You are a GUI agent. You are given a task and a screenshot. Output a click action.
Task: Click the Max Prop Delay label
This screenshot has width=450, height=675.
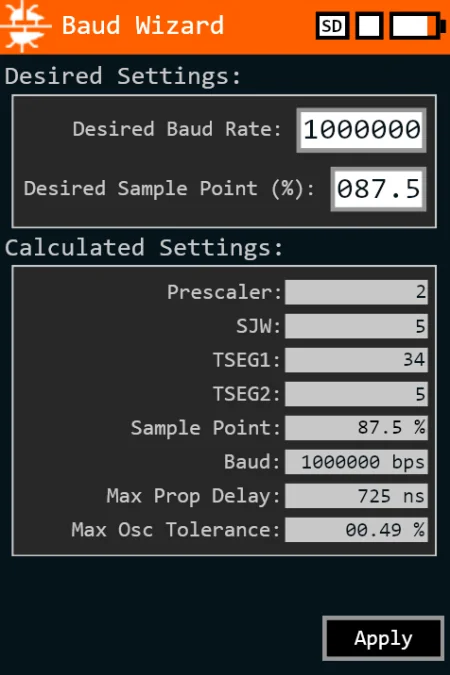click(x=193, y=496)
